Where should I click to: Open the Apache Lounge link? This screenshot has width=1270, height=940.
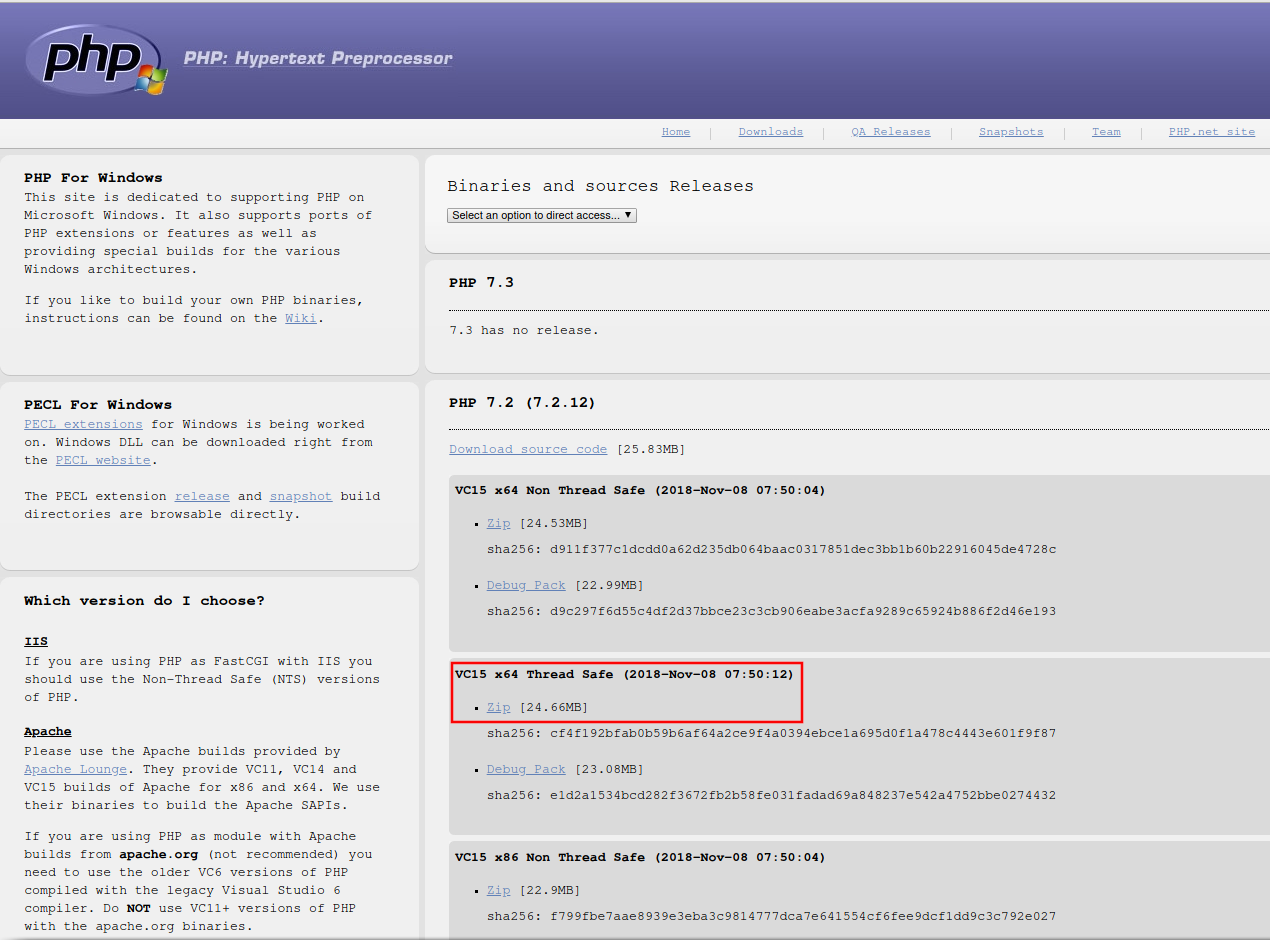75,769
